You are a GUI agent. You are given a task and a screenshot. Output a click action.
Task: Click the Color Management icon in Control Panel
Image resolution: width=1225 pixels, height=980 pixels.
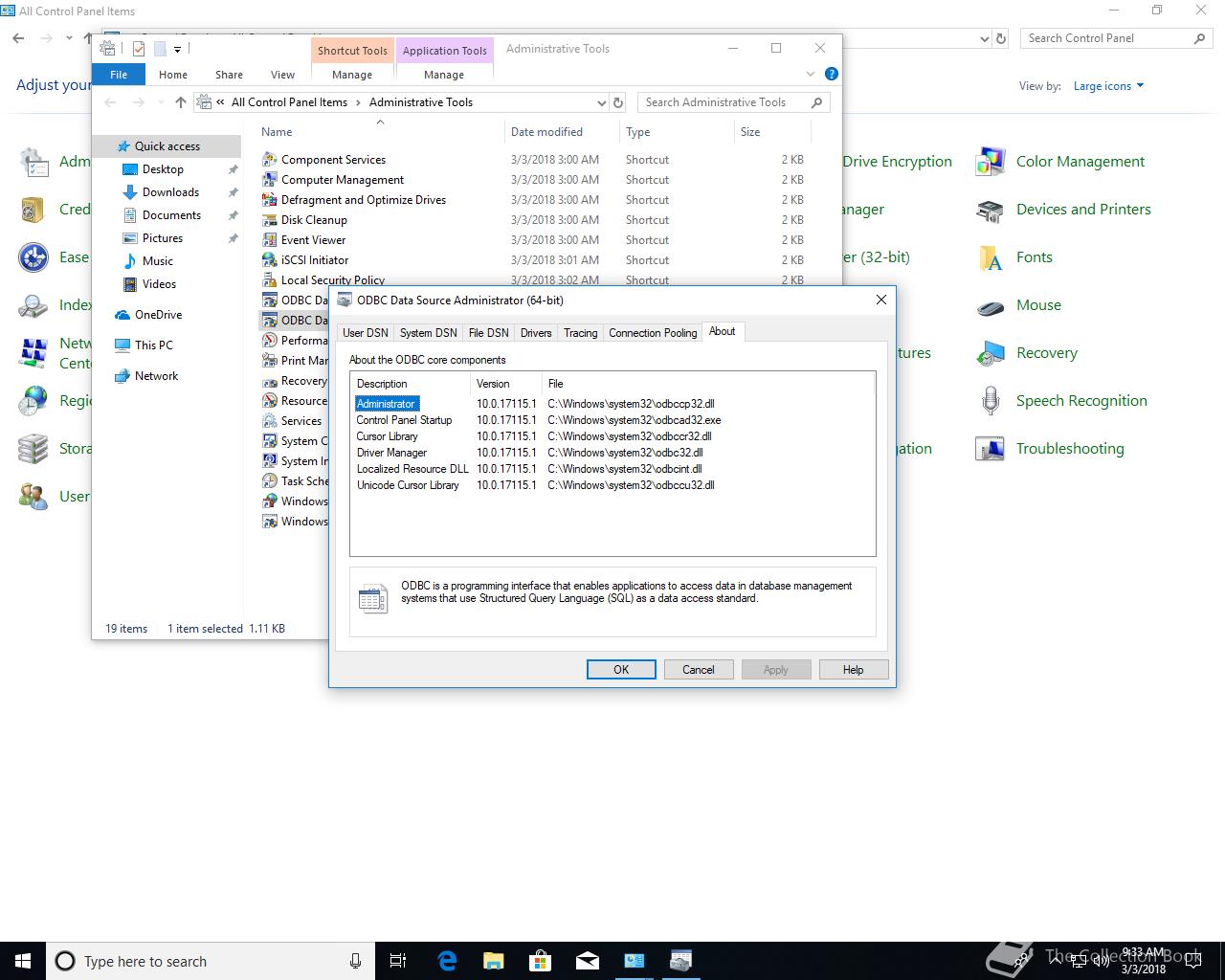[990, 162]
